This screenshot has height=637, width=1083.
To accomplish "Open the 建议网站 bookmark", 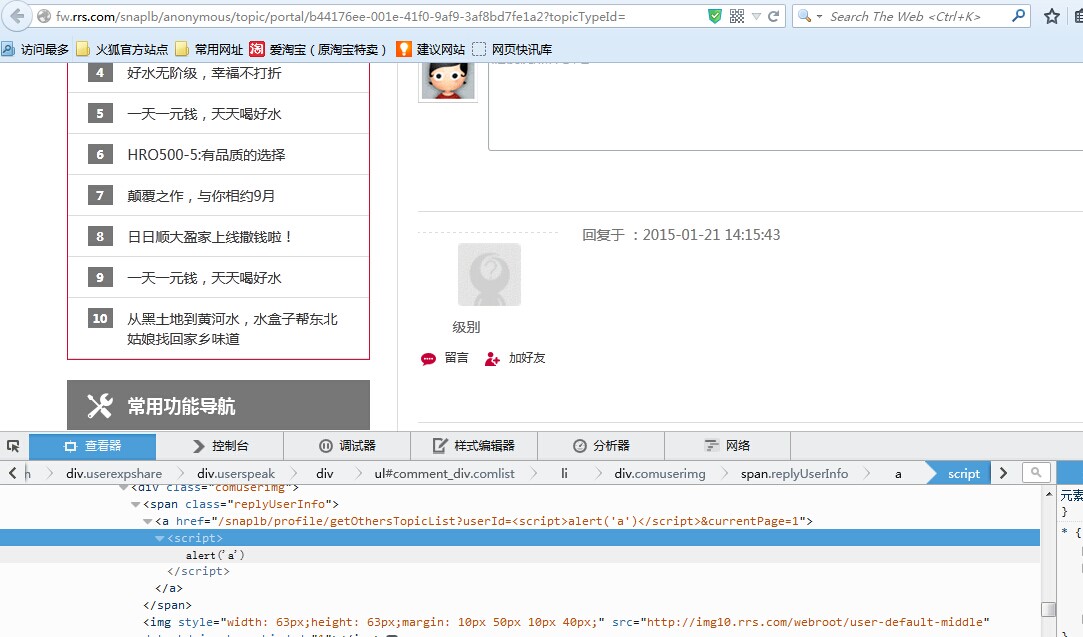I will click(x=431, y=49).
